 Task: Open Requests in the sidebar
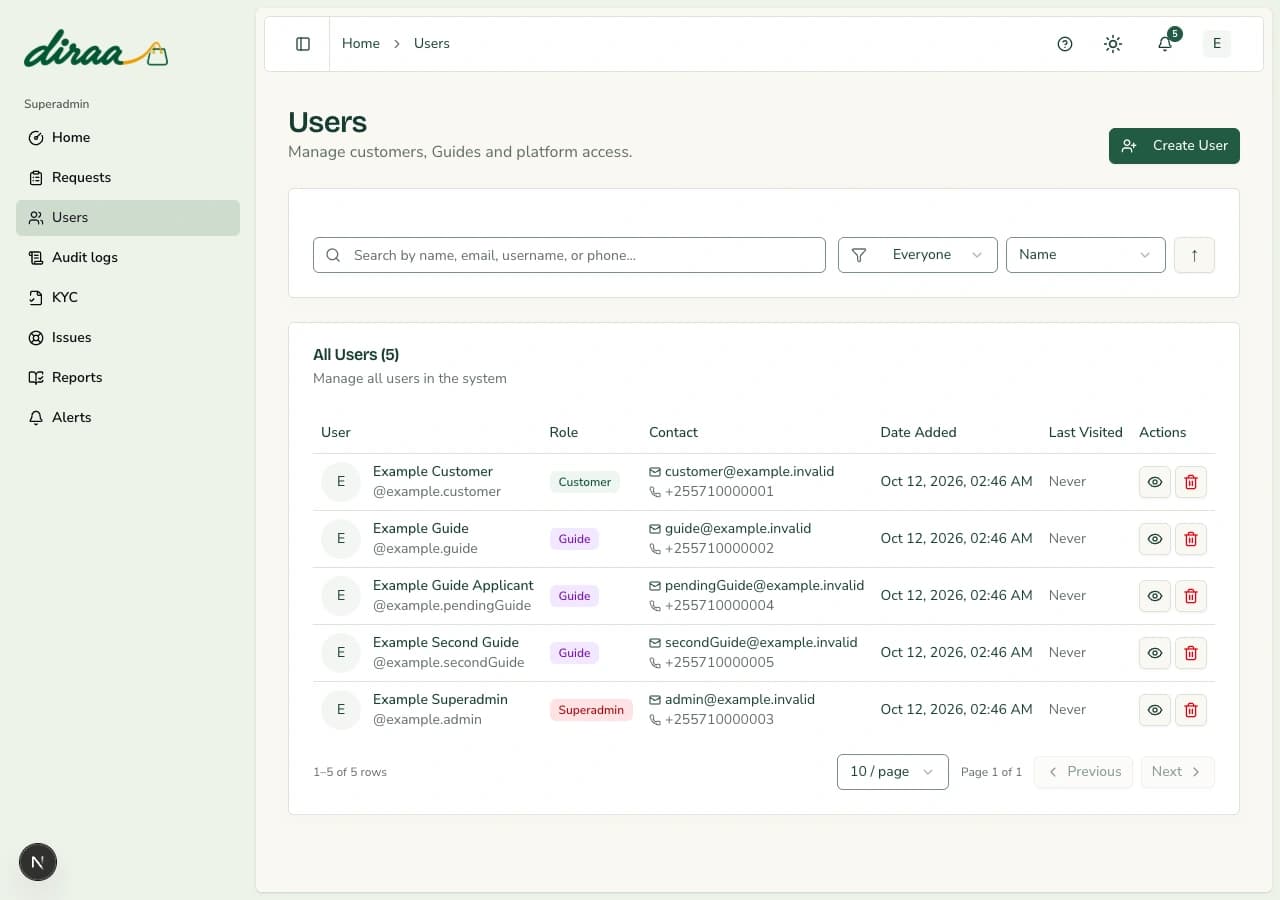pos(128,178)
